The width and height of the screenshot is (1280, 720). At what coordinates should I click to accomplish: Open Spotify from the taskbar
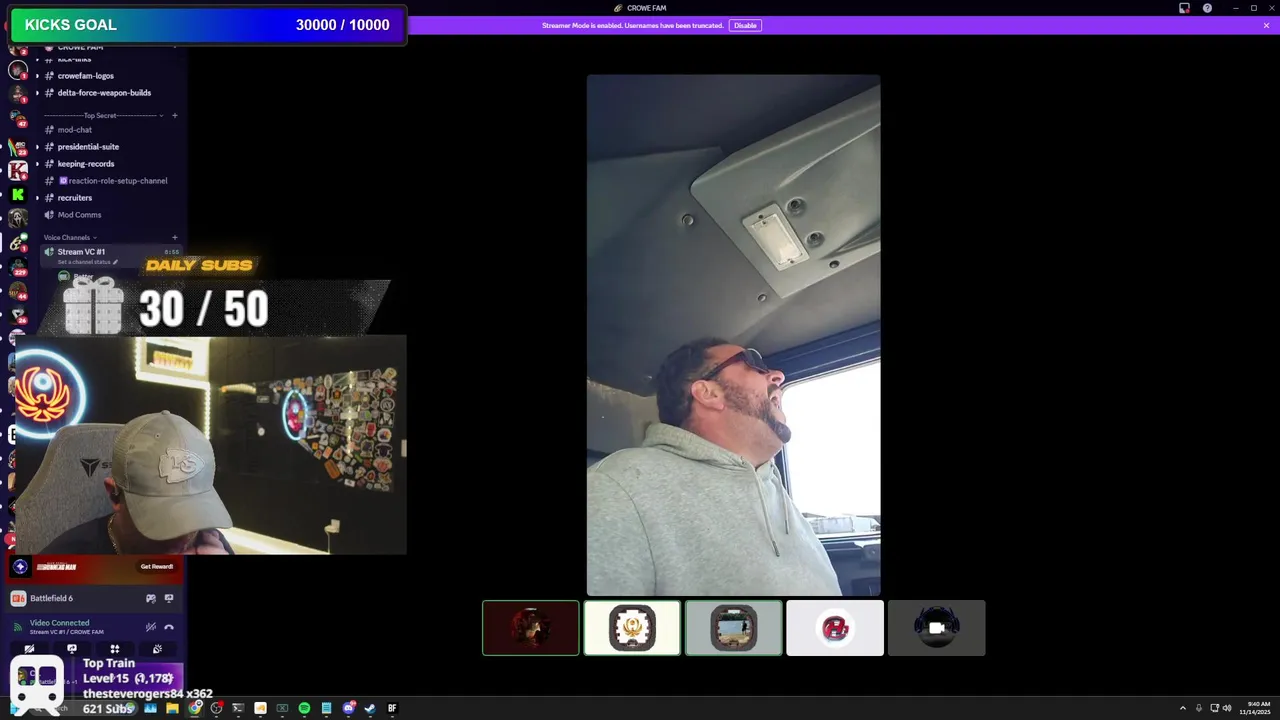[304, 708]
